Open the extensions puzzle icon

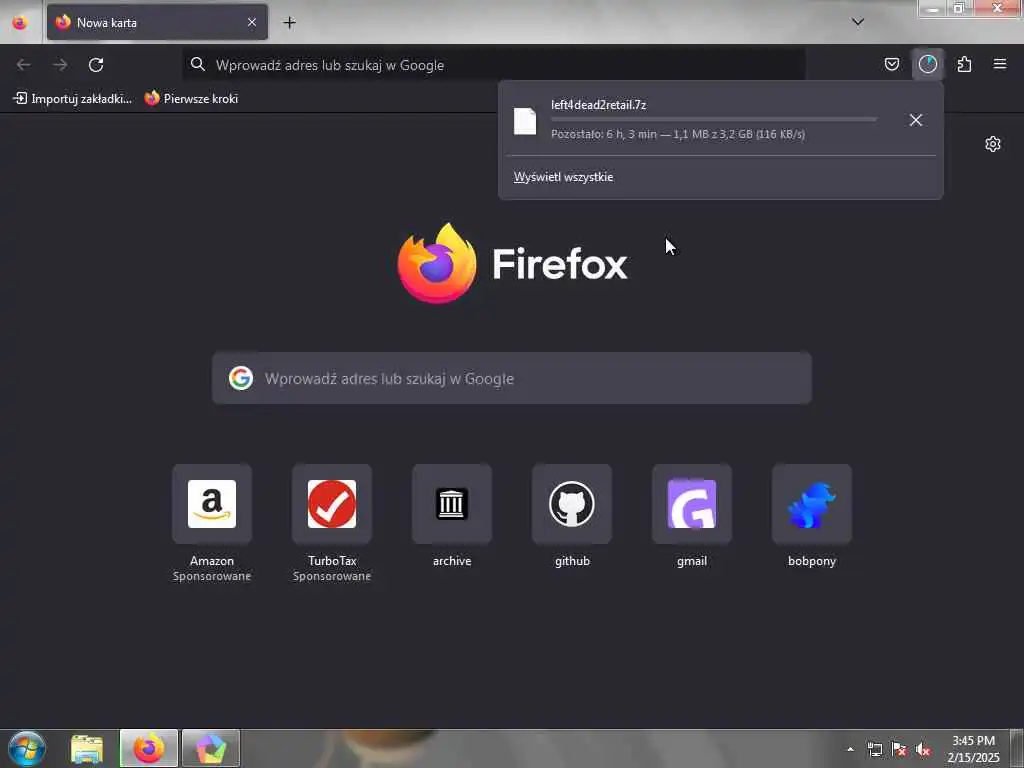(964, 64)
